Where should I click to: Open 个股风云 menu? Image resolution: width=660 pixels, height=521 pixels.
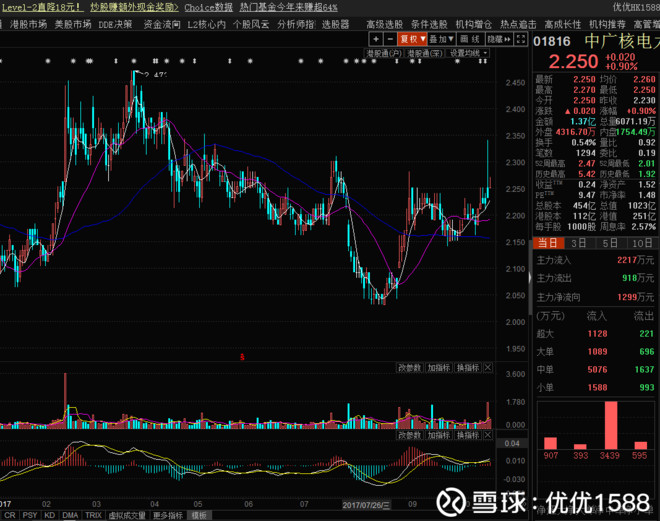coord(251,24)
